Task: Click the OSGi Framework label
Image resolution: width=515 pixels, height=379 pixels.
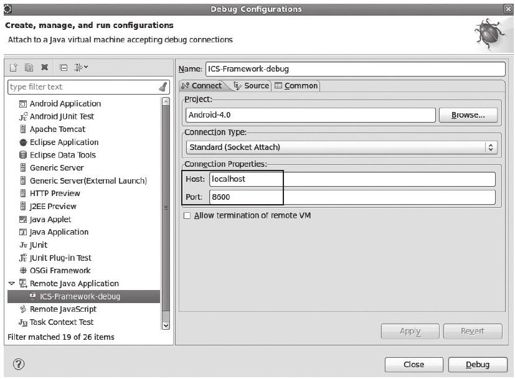Action: tap(60, 271)
